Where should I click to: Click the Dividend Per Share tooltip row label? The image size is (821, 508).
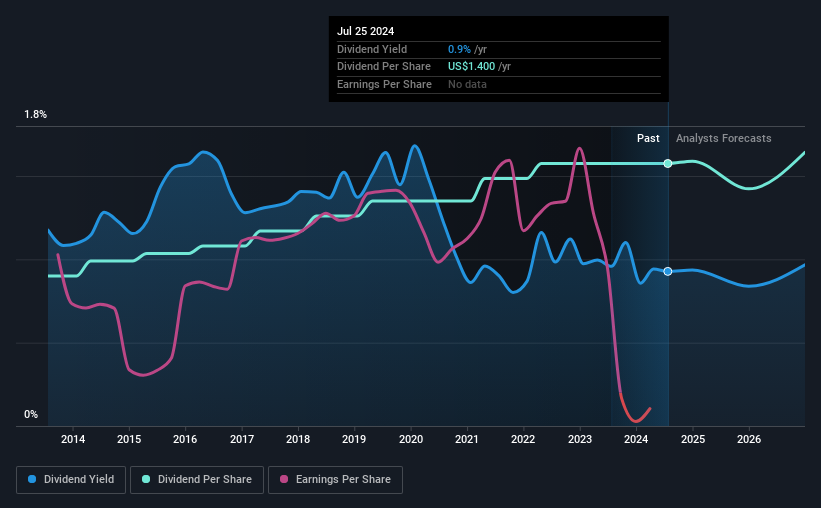[384, 67]
